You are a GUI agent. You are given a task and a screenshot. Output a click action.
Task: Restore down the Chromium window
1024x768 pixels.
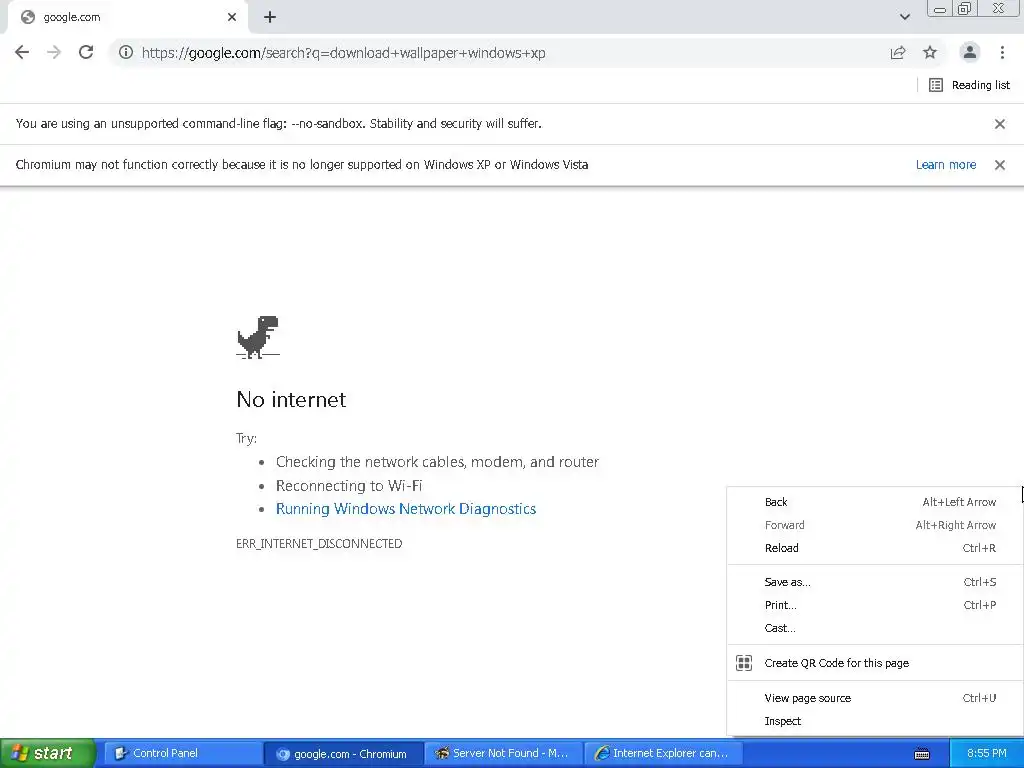(964, 8)
